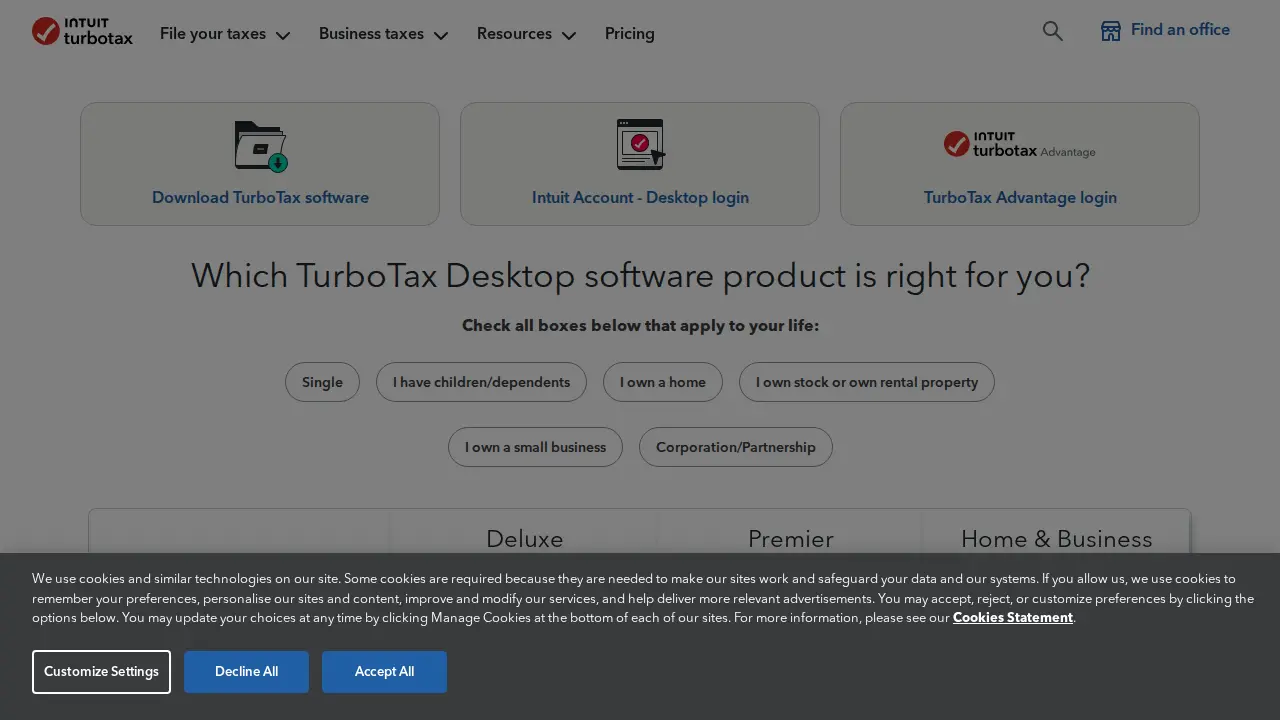The width and height of the screenshot is (1280, 720).
Task: Click Accept All cookies button
Action: (x=384, y=672)
